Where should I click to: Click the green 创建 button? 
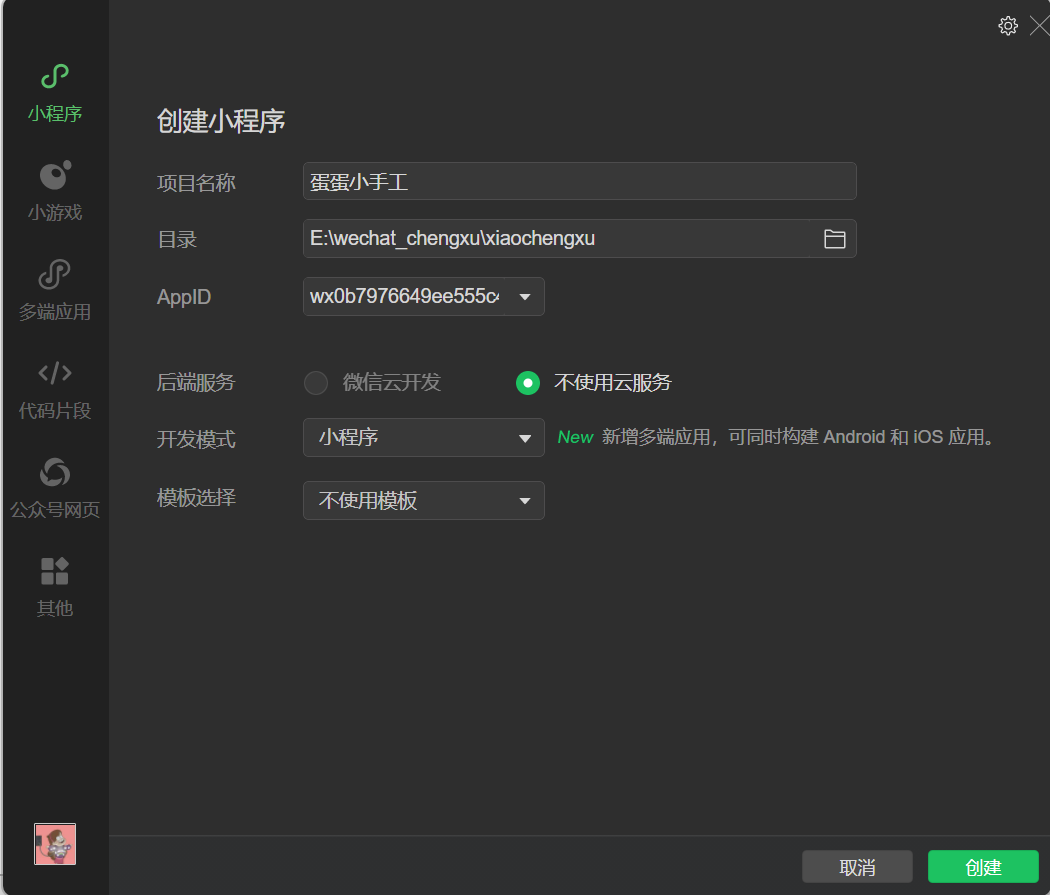coord(983,867)
